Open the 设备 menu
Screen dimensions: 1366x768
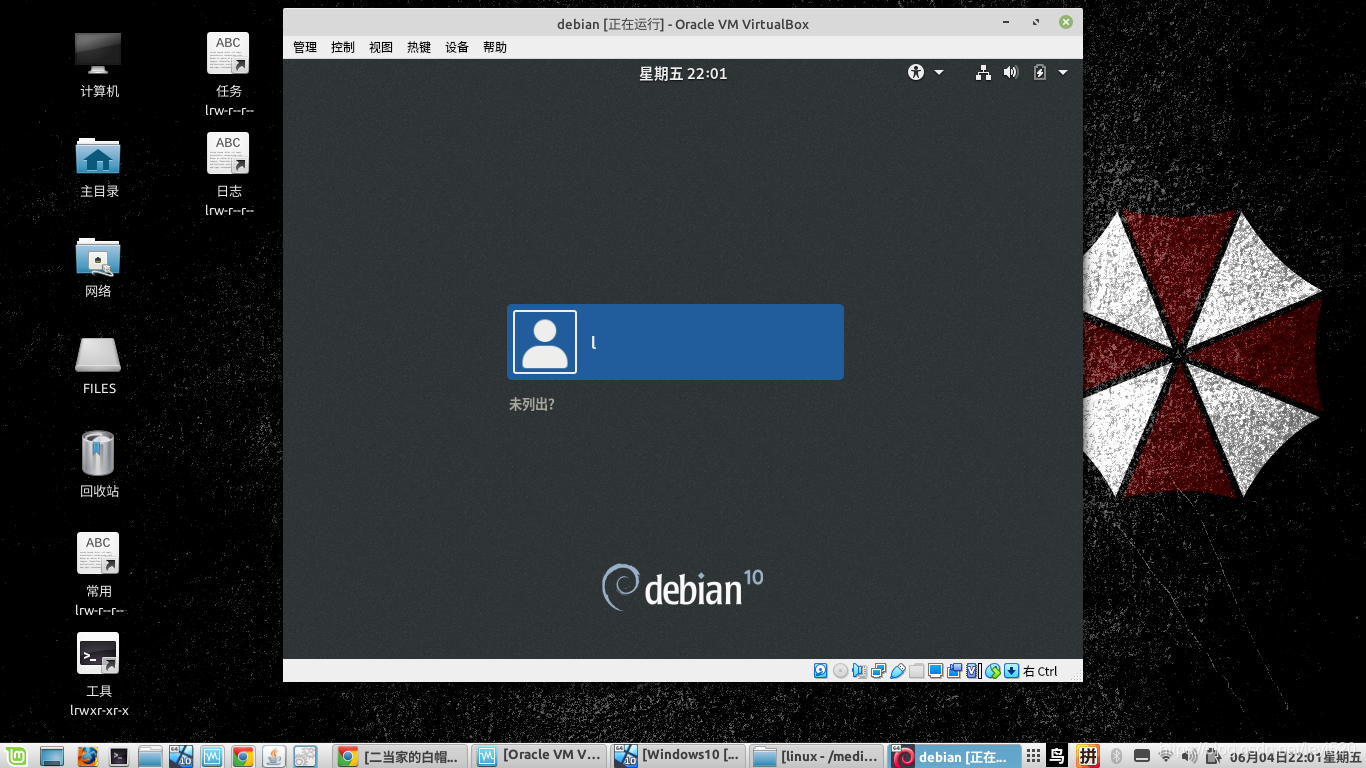tap(457, 47)
